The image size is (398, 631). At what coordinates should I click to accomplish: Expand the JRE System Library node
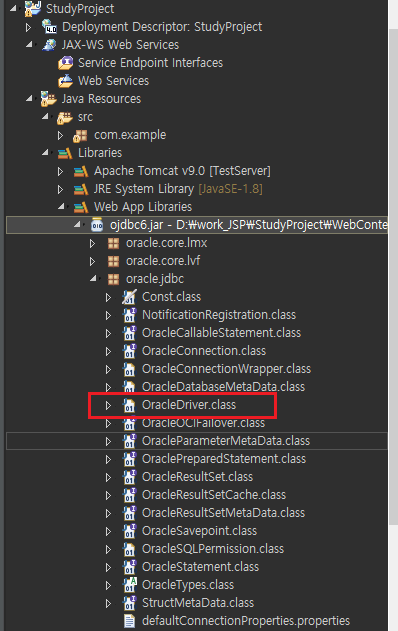[x=60, y=190]
